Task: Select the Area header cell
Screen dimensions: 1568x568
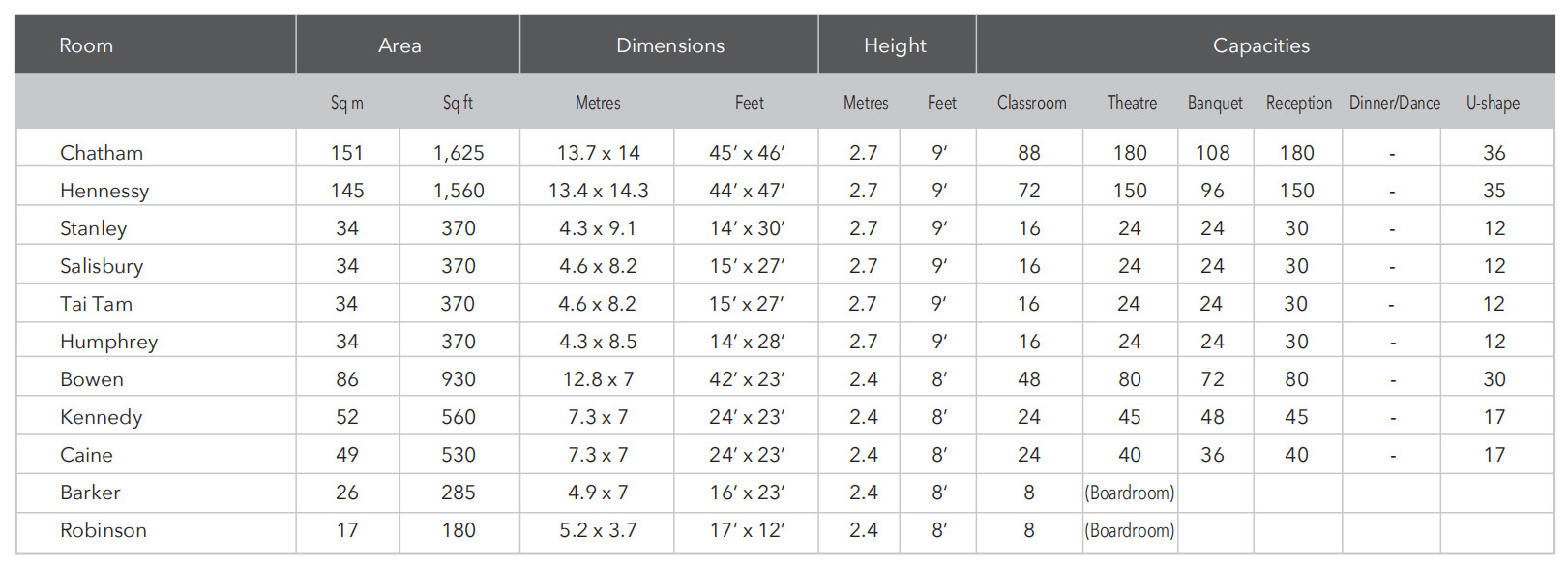Action: pos(399,45)
